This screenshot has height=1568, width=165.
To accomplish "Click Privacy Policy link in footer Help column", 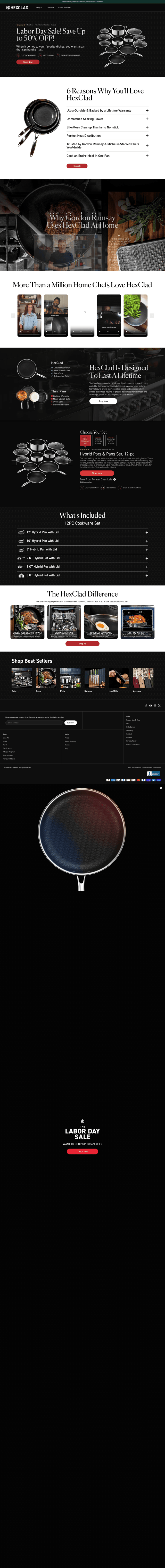I will click(131, 741).
